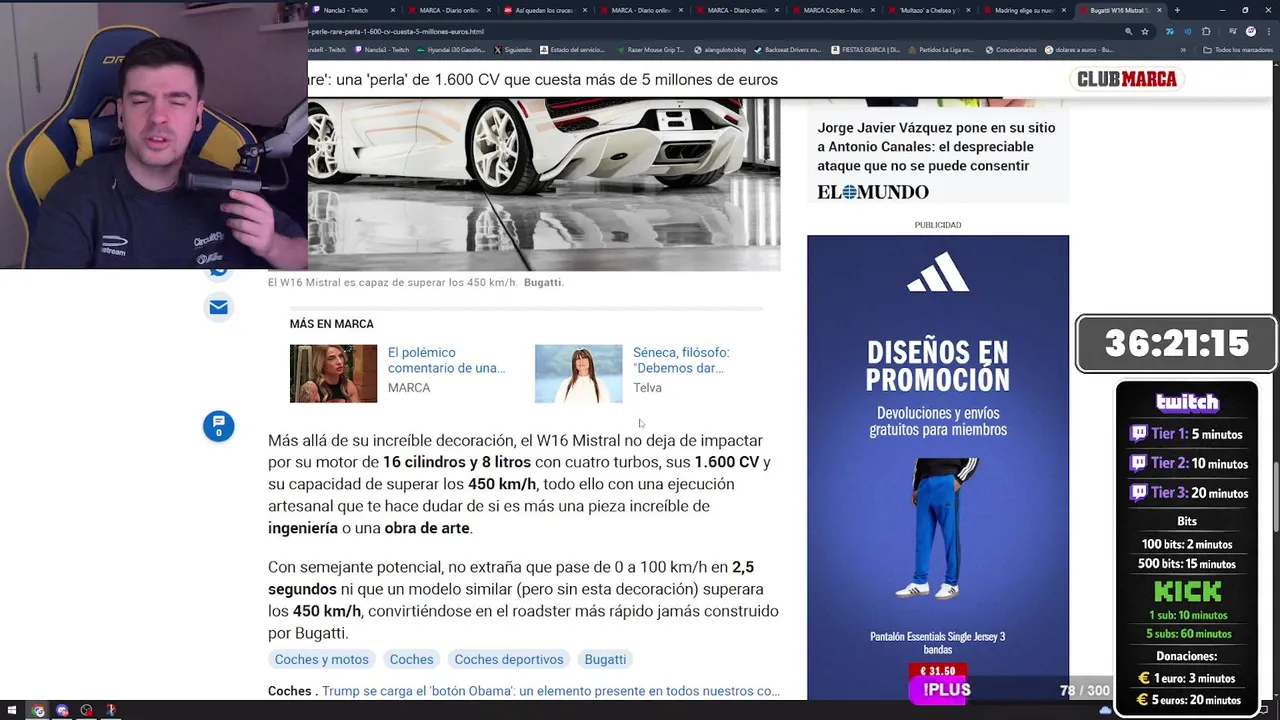Image resolution: width=1280 pixels, height=720 pixels.
Task: Close the Bugatti W16 Mistral tab
Action: [x=1161, y=10]
